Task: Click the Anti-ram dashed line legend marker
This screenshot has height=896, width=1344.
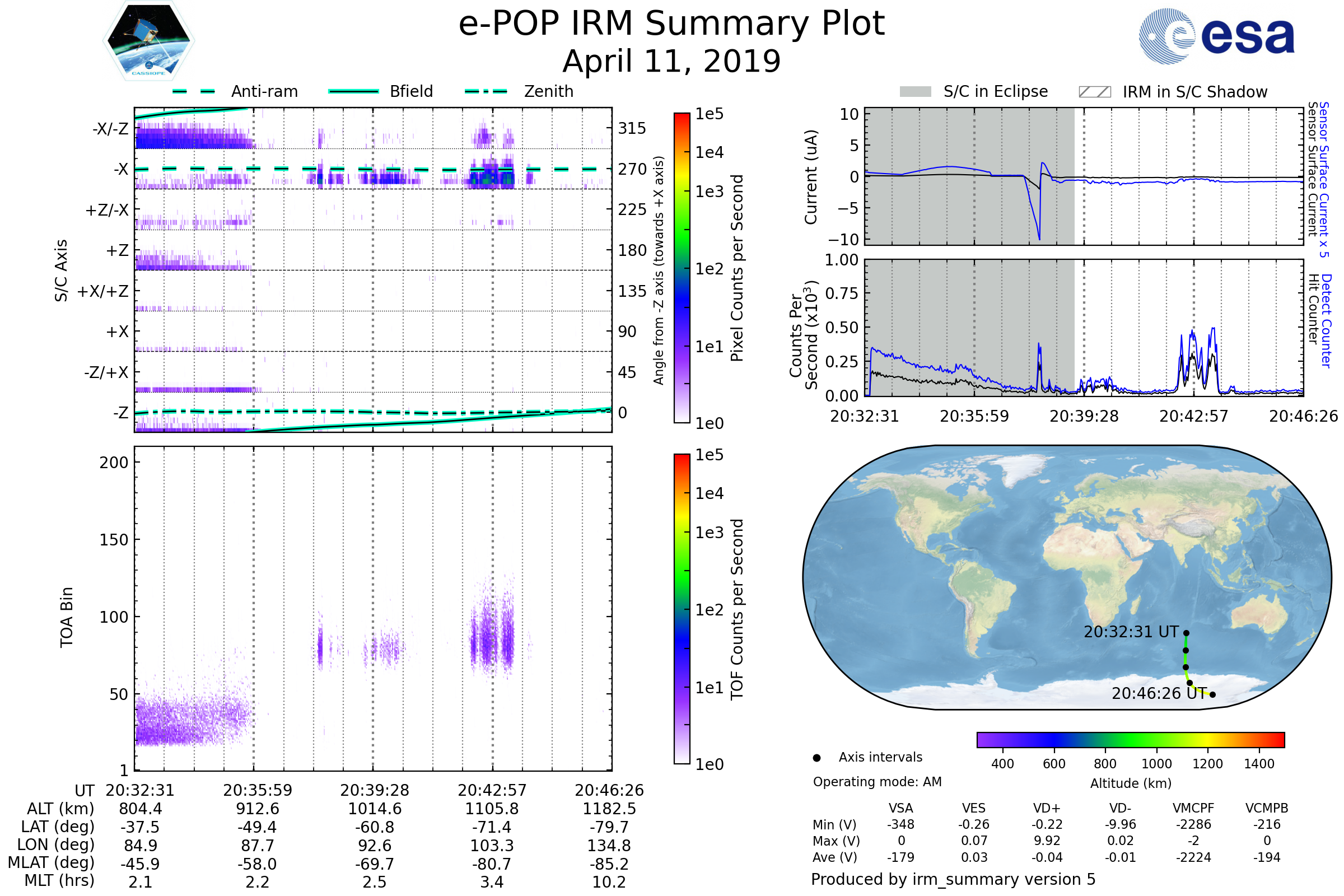Action: pos(194,91)
